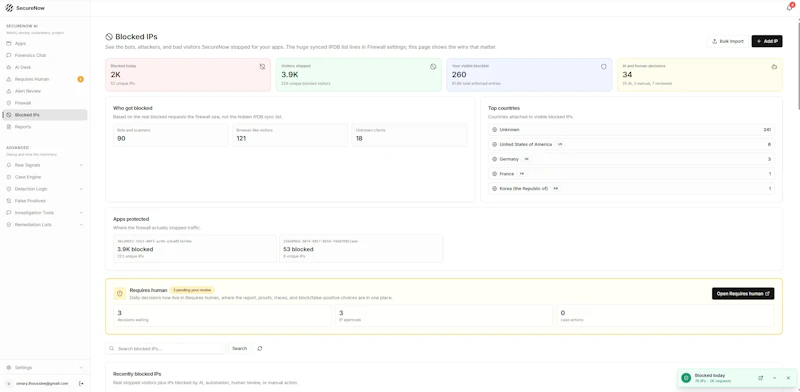Screen dimensions: 800x392
Task: Navigate to Case Engine
Action: point(45,177)
